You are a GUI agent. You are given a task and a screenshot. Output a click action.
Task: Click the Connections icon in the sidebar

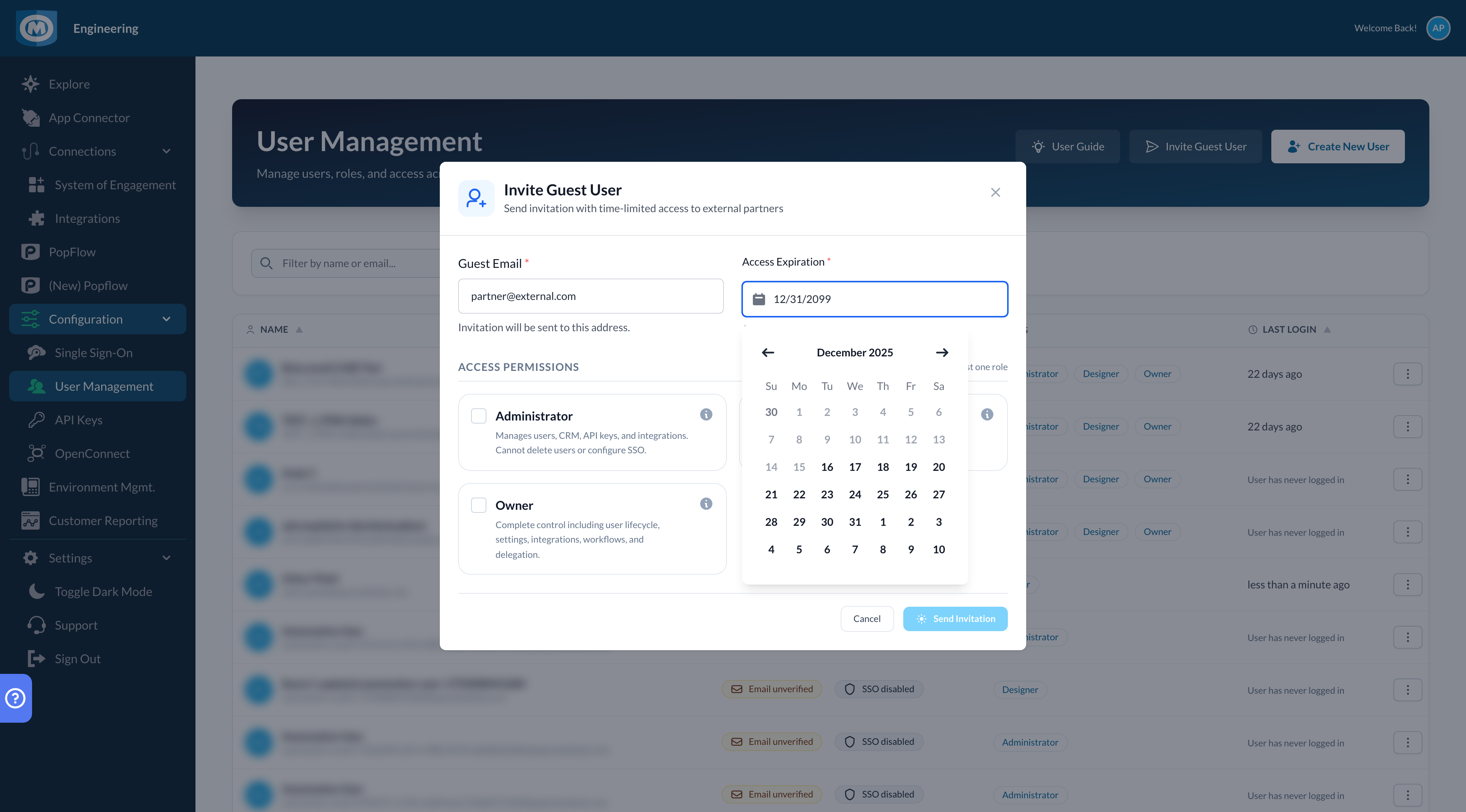coord(31,151)
